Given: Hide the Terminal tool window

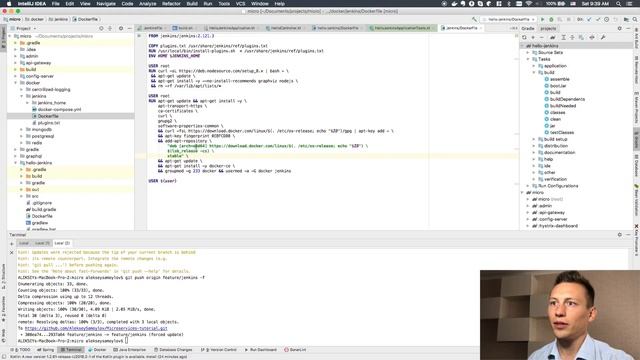Looking at the screenshot, I should (628, 235).
